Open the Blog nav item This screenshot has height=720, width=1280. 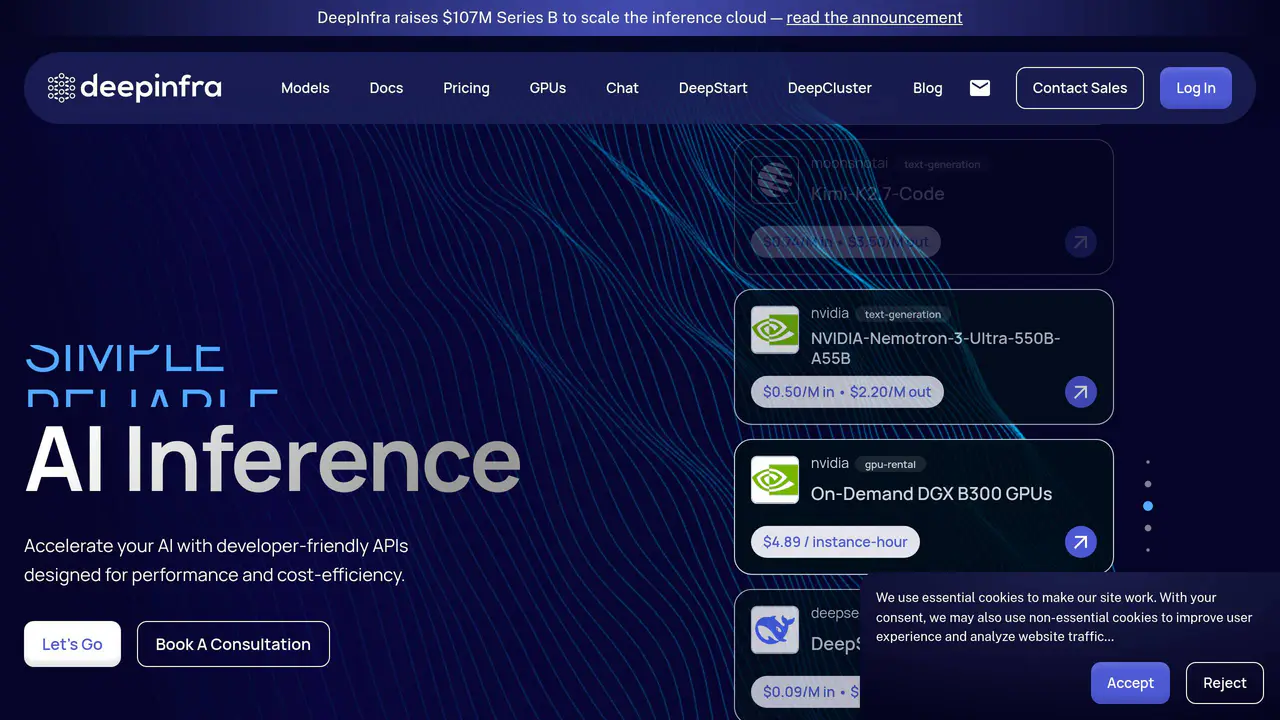(x=928, y=88)
